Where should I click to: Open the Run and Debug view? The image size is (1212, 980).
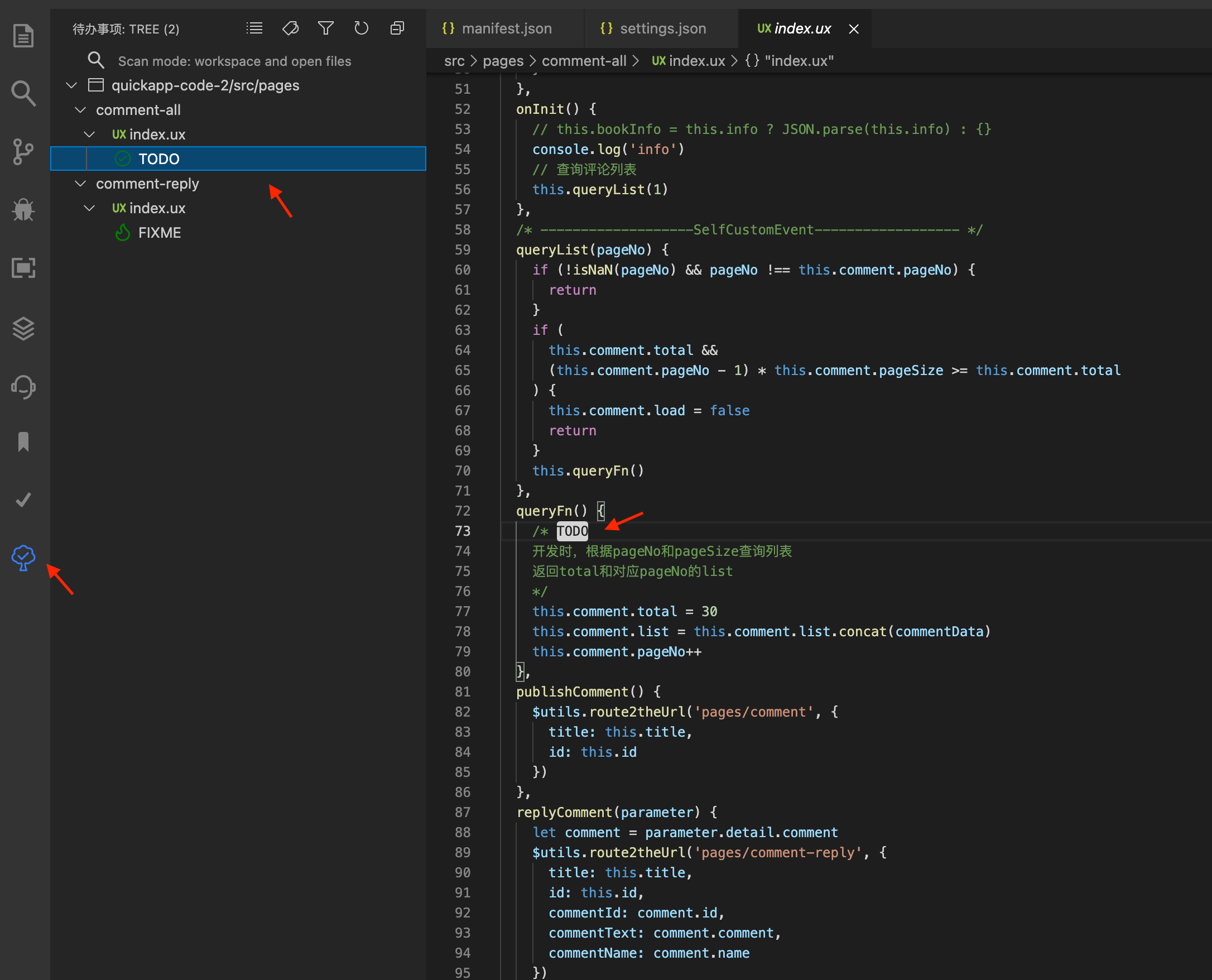(x=23, y=209)
